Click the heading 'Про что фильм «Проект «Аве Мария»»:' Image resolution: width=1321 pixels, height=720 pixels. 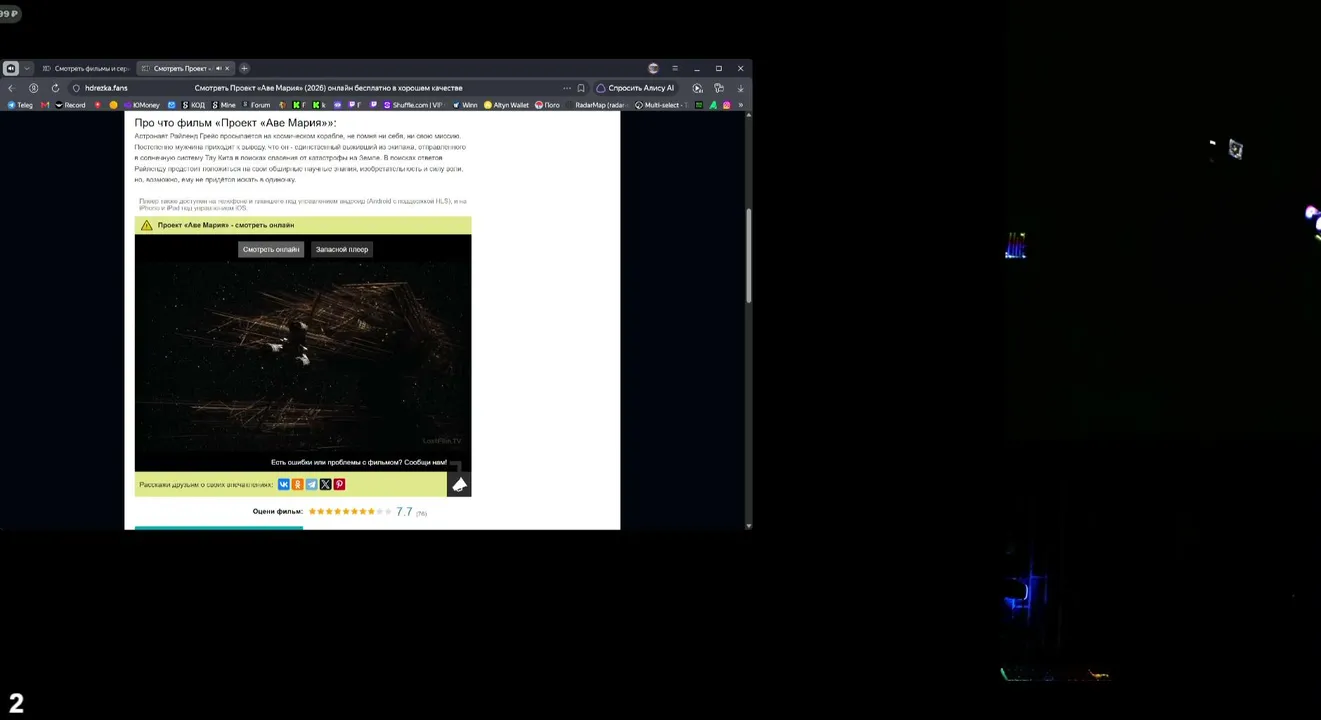[x=236, y=123]
